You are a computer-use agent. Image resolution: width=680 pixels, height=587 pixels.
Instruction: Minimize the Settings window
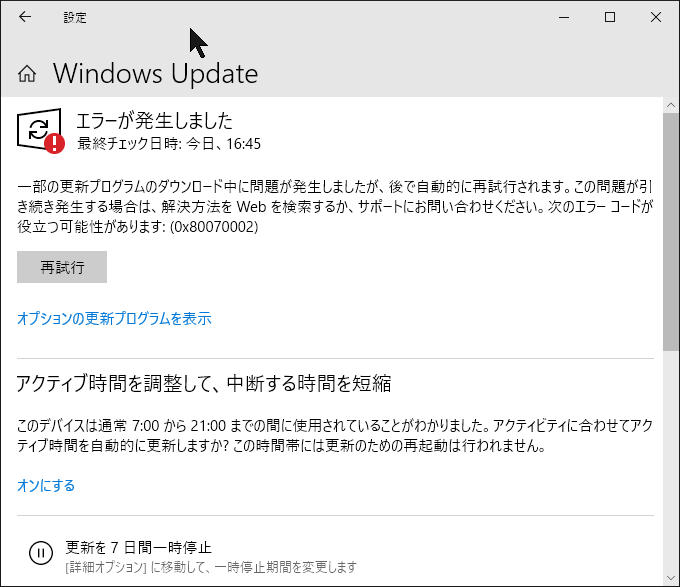pos(564,17)
